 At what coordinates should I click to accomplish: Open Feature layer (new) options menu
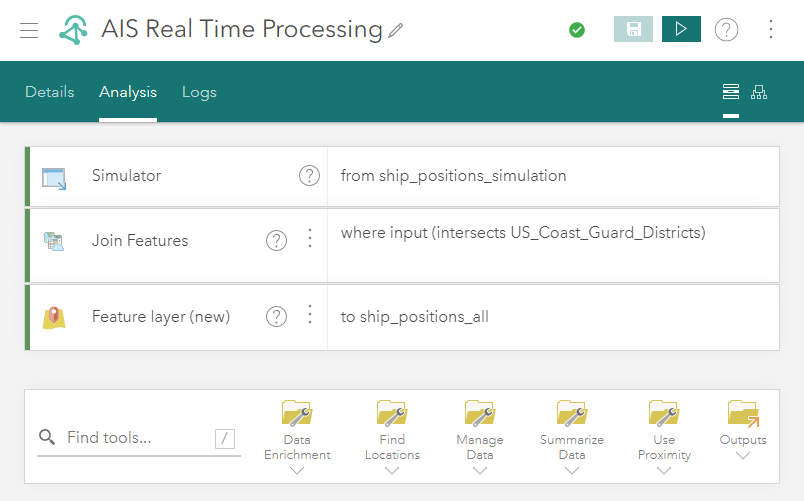[x=309, y=316]
